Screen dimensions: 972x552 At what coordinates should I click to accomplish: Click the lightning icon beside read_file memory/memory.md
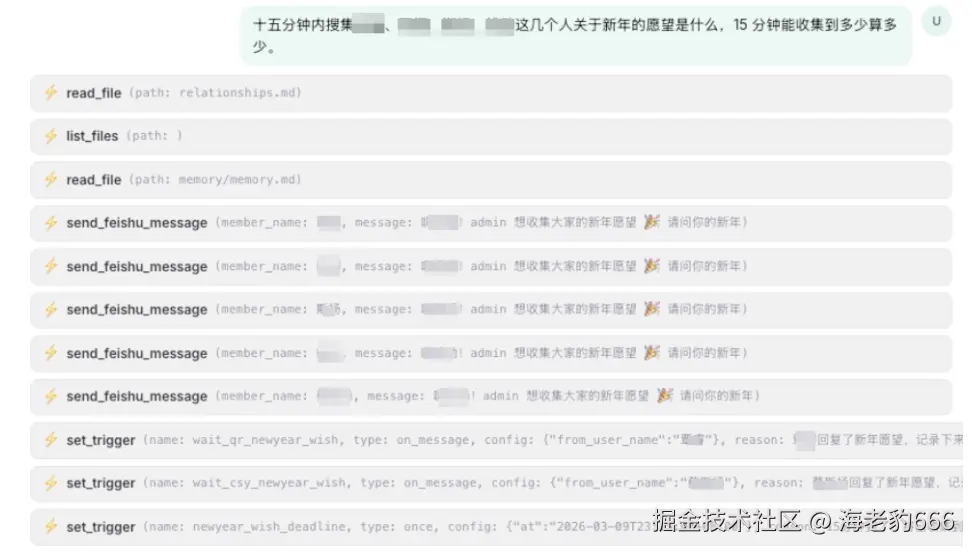pyautogui.click(x=51, y=179)
